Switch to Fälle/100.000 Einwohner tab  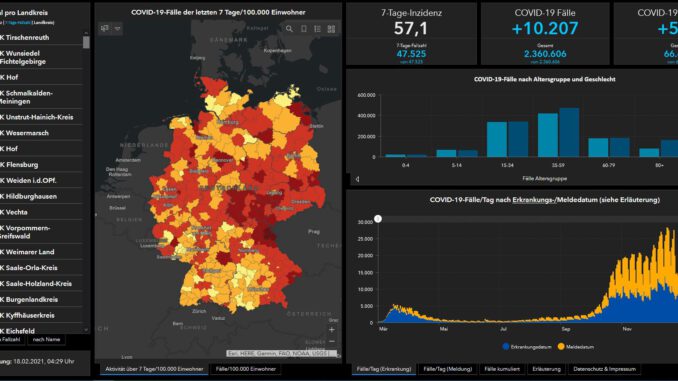point(246,369)
